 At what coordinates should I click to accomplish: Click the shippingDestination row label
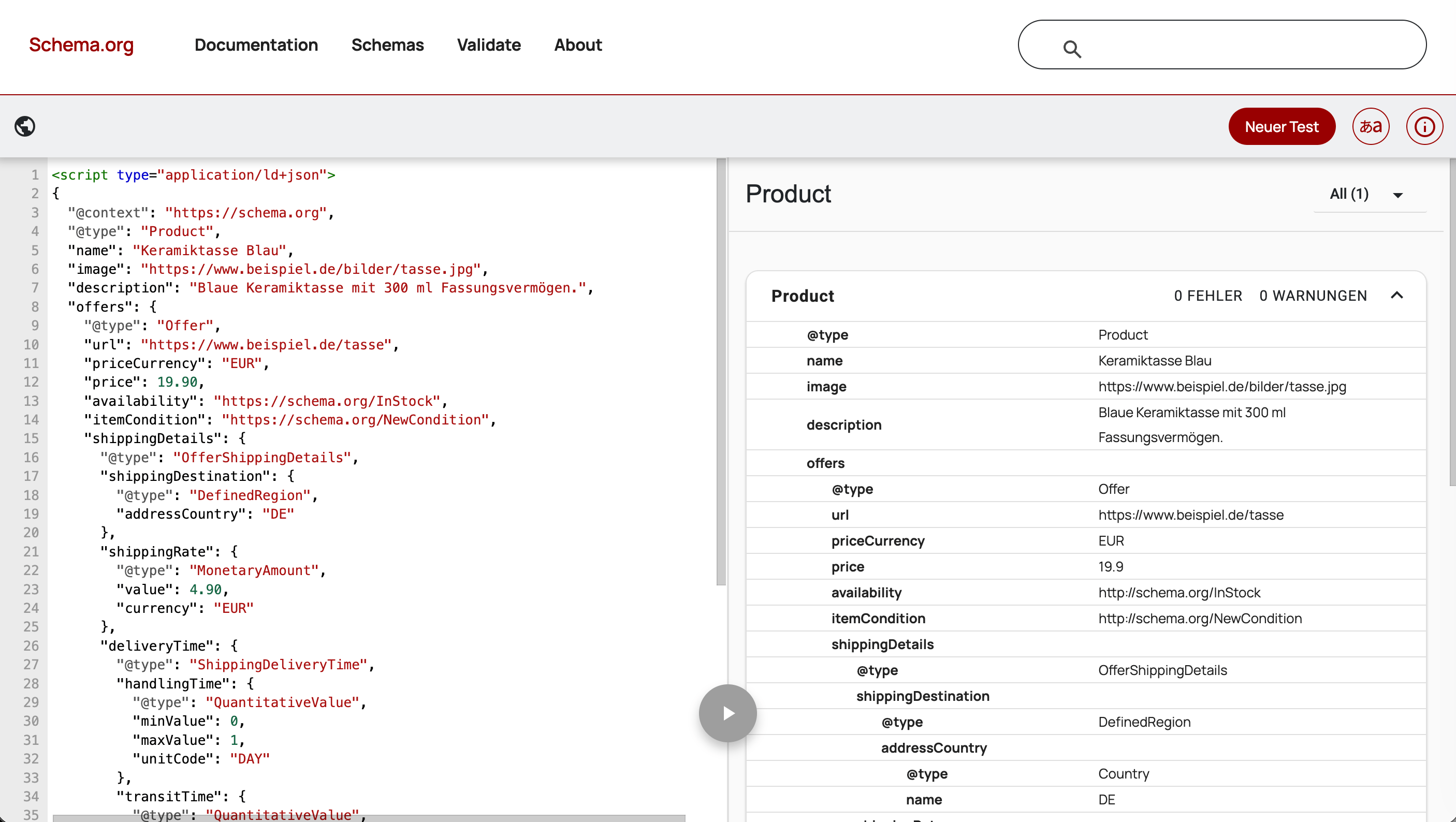(x=923, y=696)
